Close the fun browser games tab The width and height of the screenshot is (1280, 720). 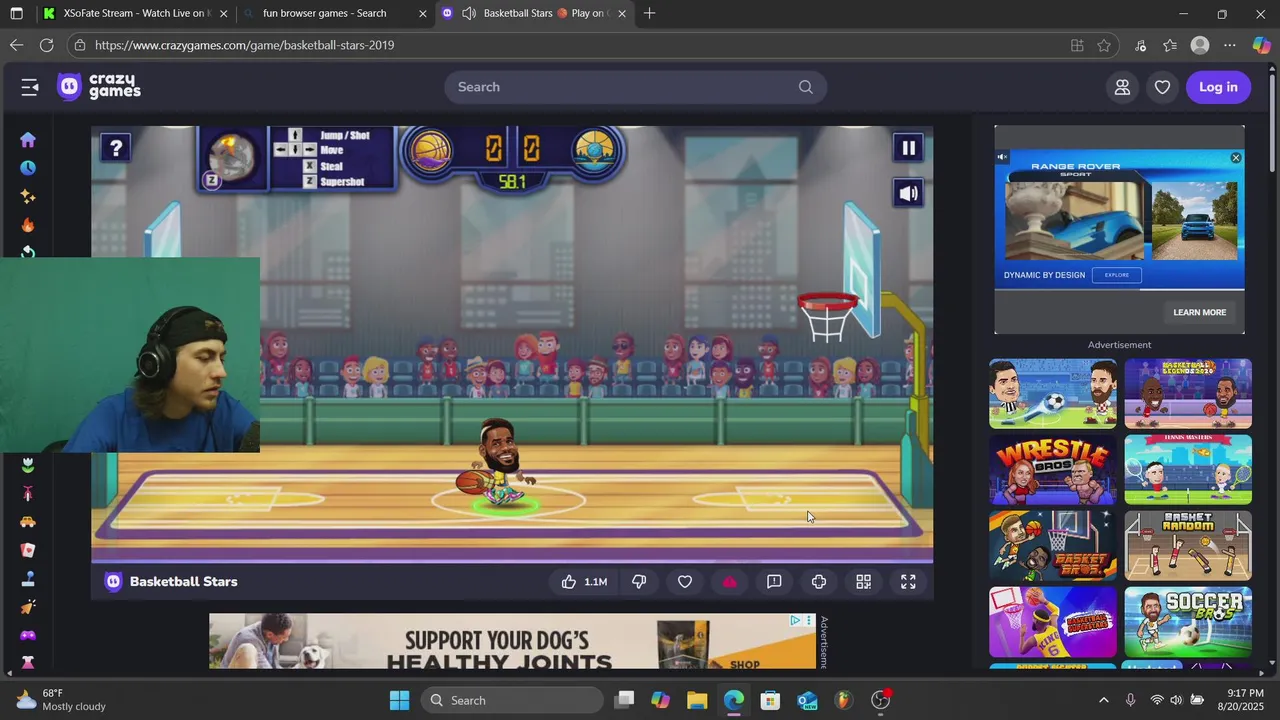pyautogui.click(x=423, y=14)
